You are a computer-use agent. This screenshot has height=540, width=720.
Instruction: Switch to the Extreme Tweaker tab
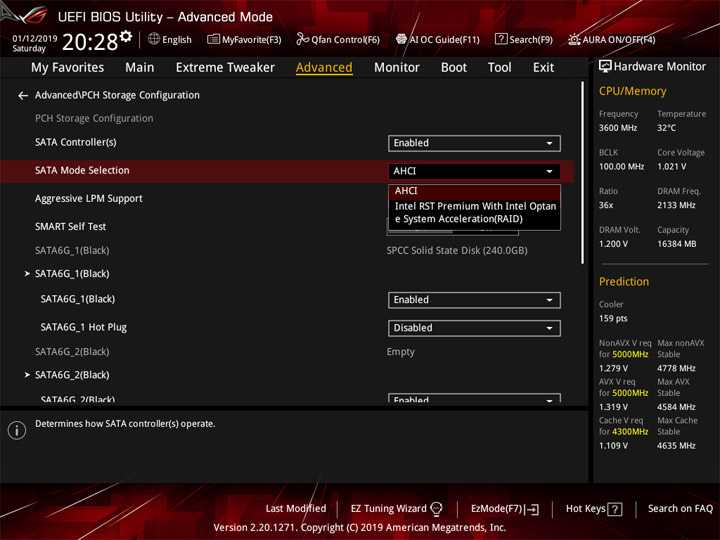(x=225, y=68)
